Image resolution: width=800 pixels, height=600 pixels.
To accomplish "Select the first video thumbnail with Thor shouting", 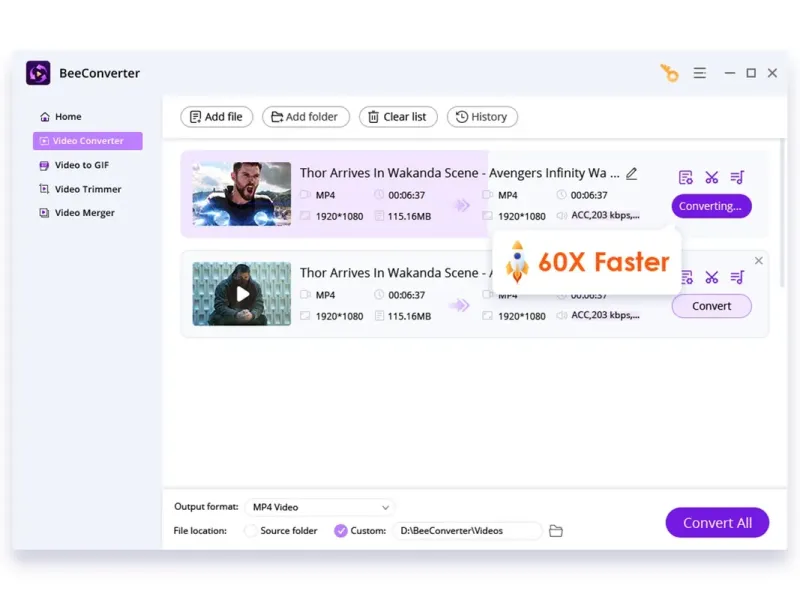I will [x=242, y=194].
